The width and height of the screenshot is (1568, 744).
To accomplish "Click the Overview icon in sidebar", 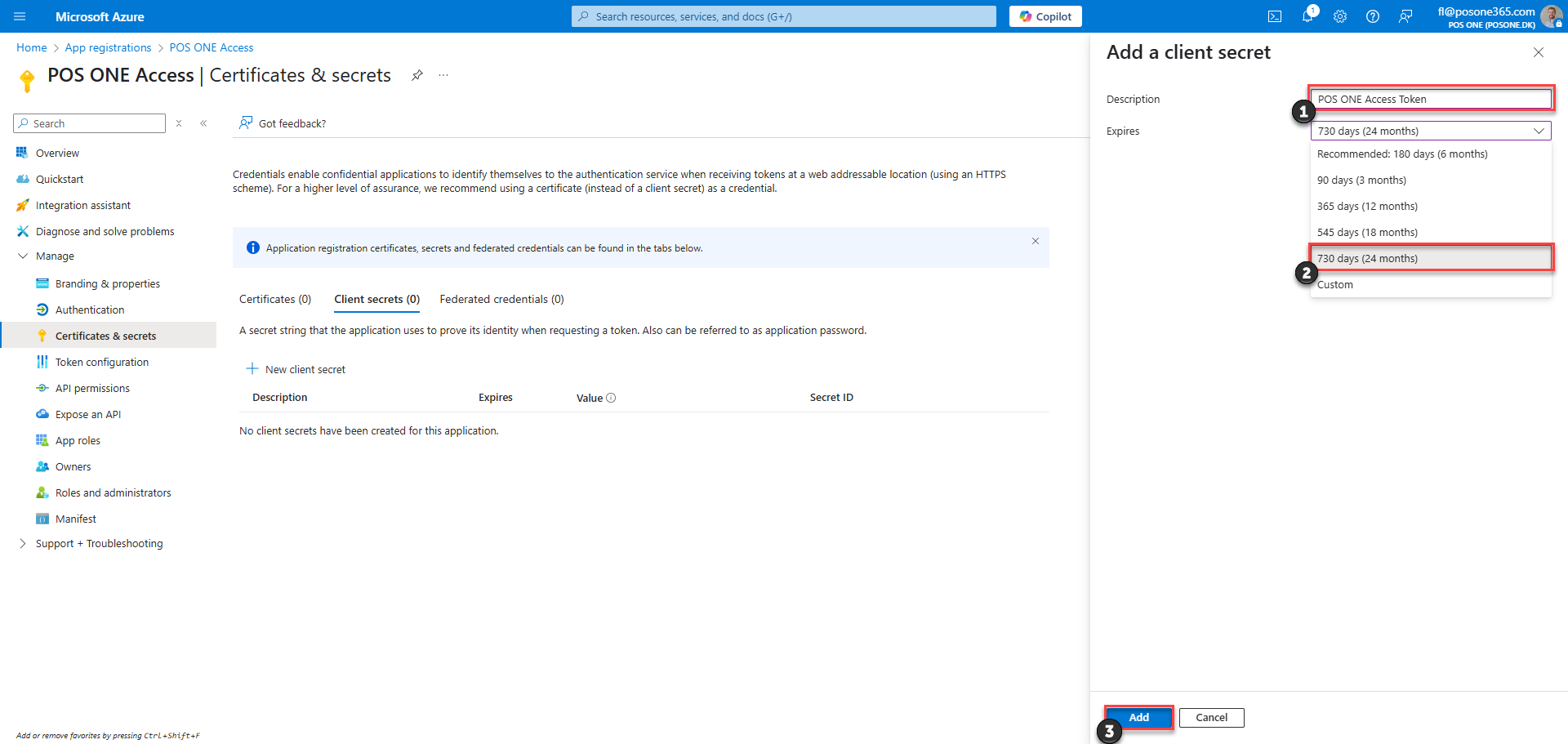I will [x=22, y=153].
